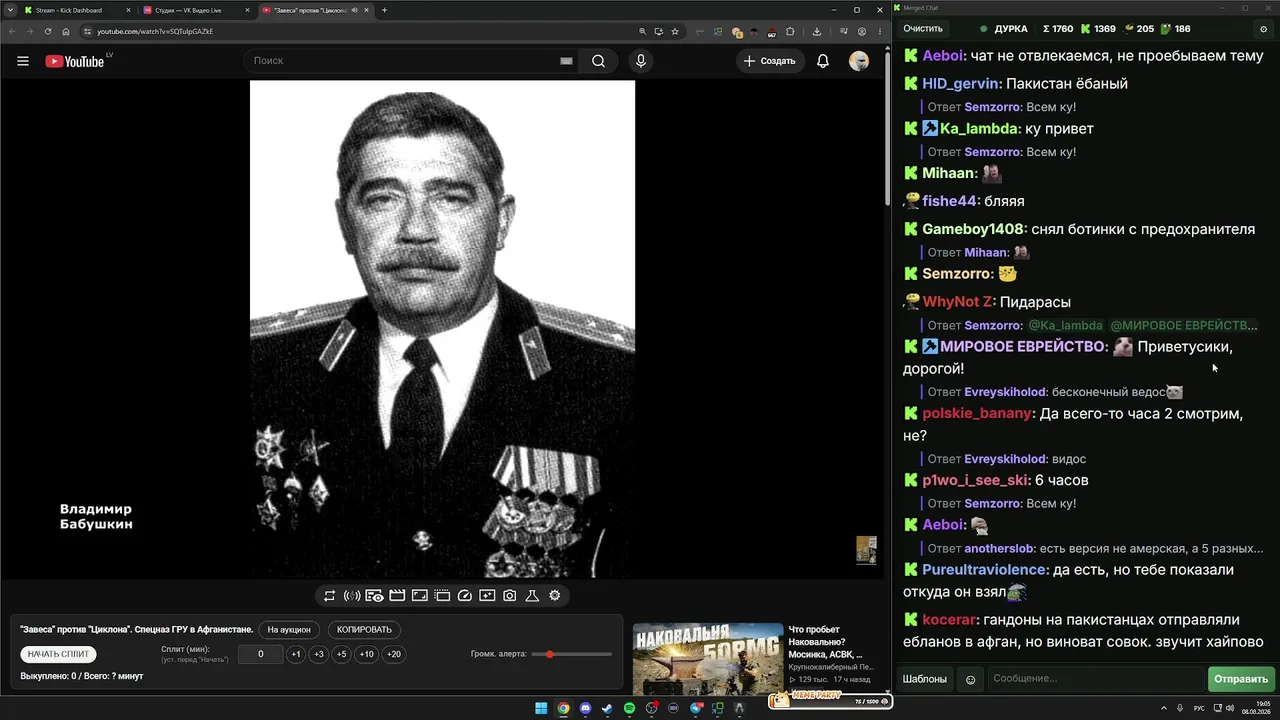Open the YouTube account avatar menu
Image resolution: width=1280 pixels, height=720 pixels.
pos(859,61)
